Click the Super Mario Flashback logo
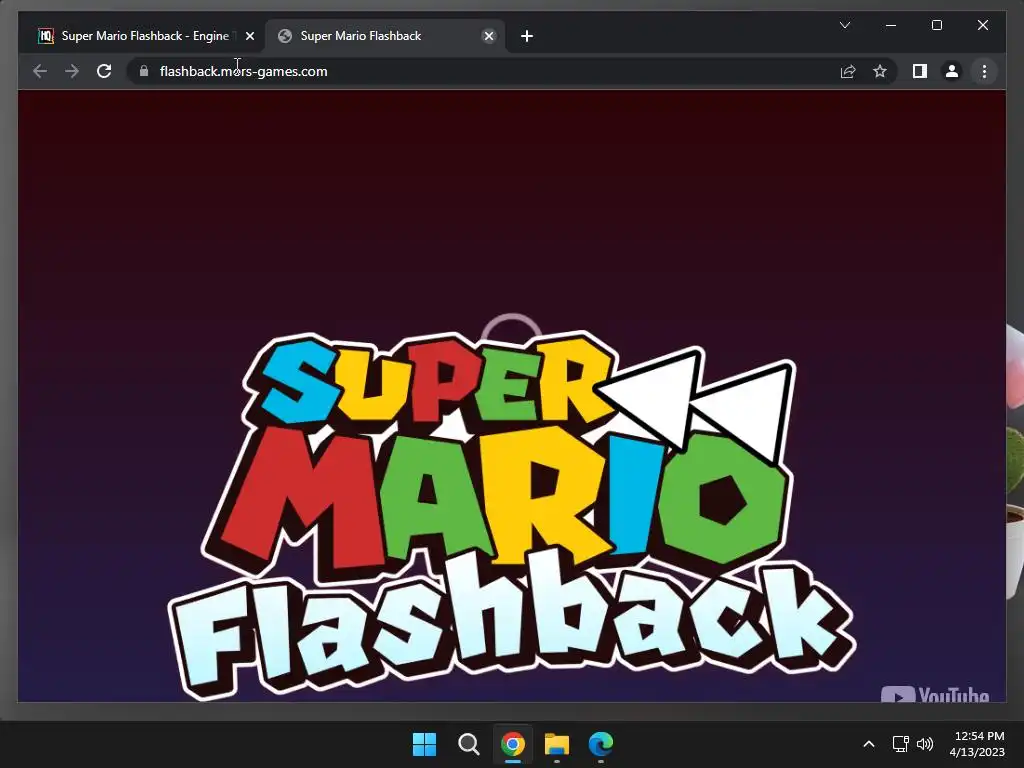The height and width of the screenshot is (768, 1024). point(511,516)
